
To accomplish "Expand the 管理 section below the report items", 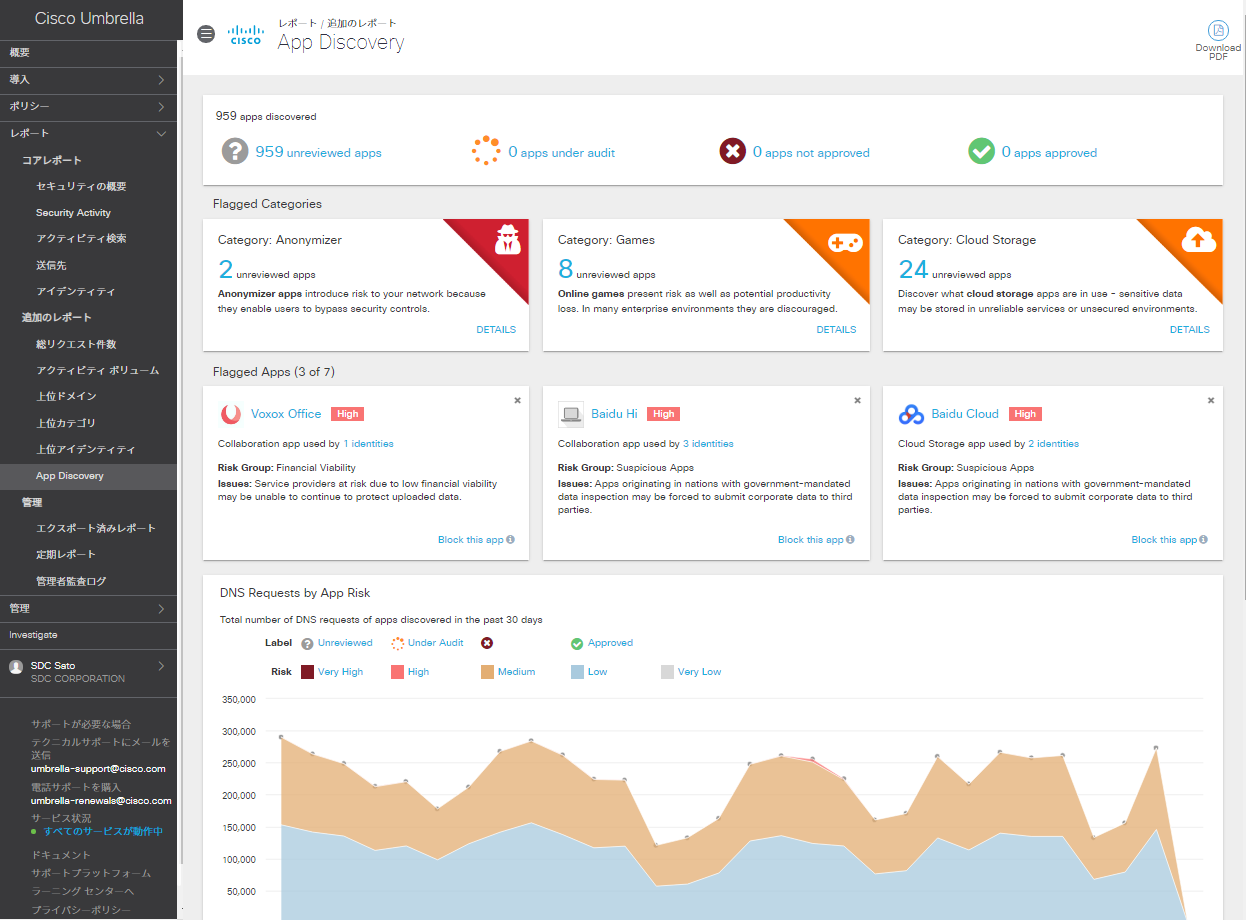I will [88, 608].
